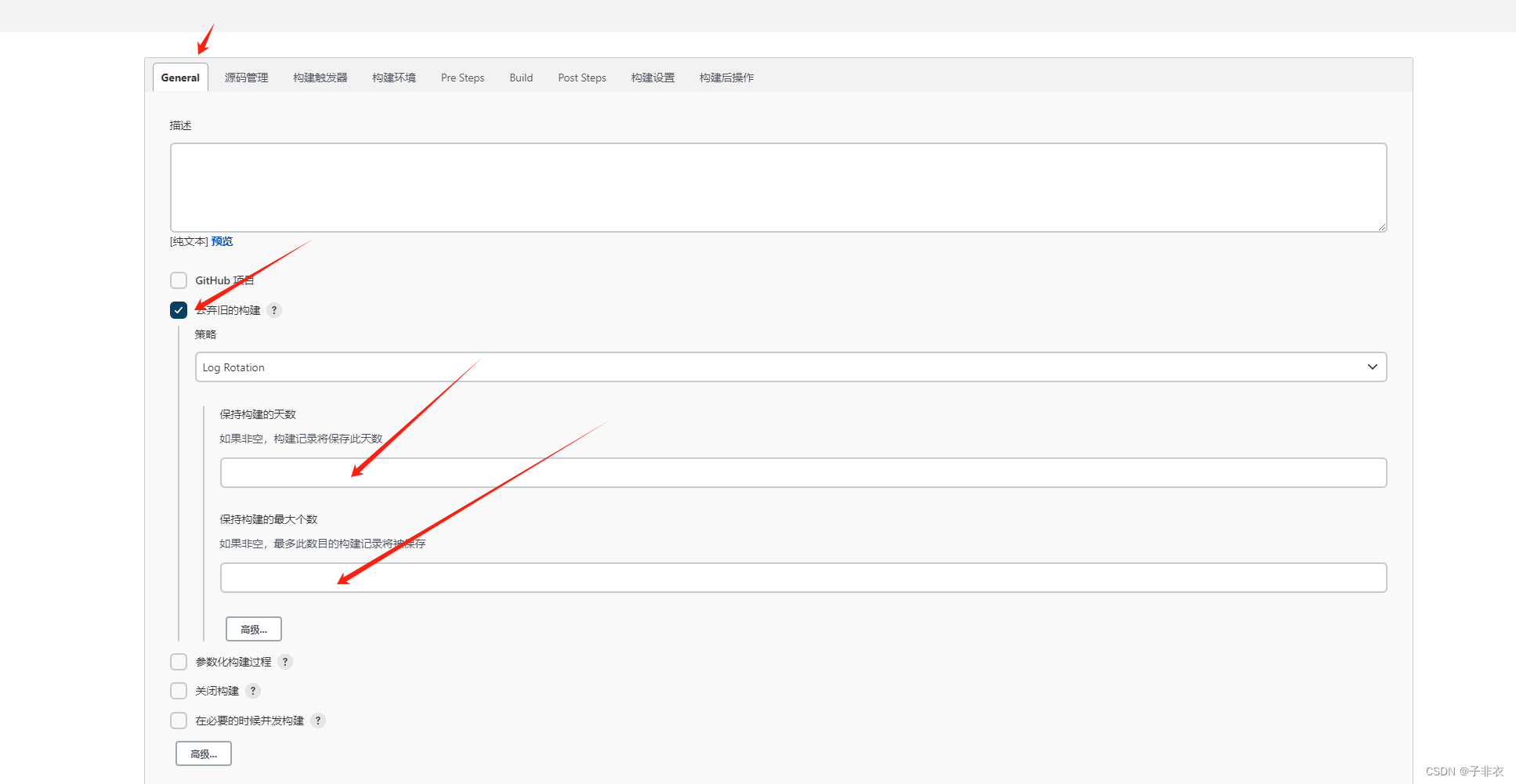Show help for 参数化构建过程
Screen dimensions: 1516x784
(x=285, y=662)
